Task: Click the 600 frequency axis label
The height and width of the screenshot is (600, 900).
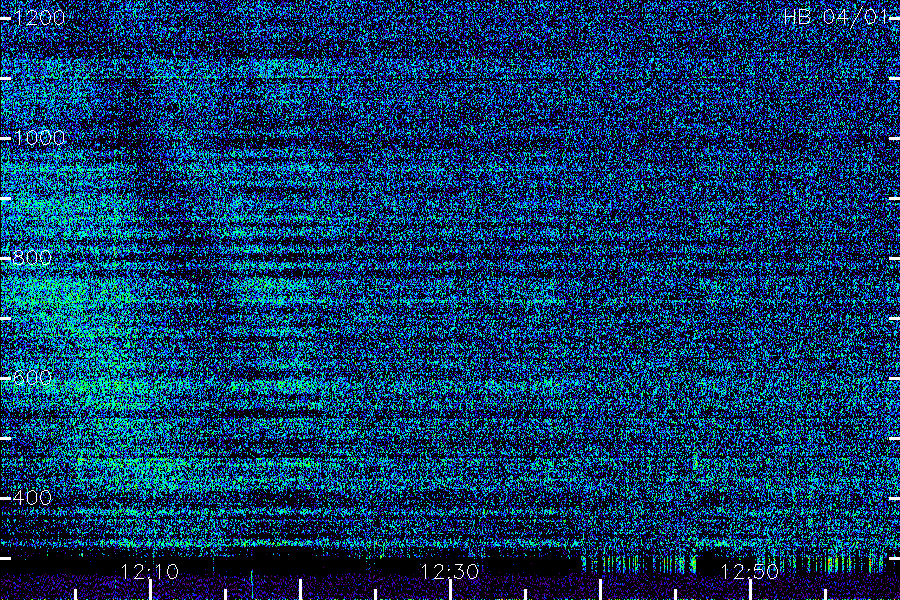Action: [32, 378]
